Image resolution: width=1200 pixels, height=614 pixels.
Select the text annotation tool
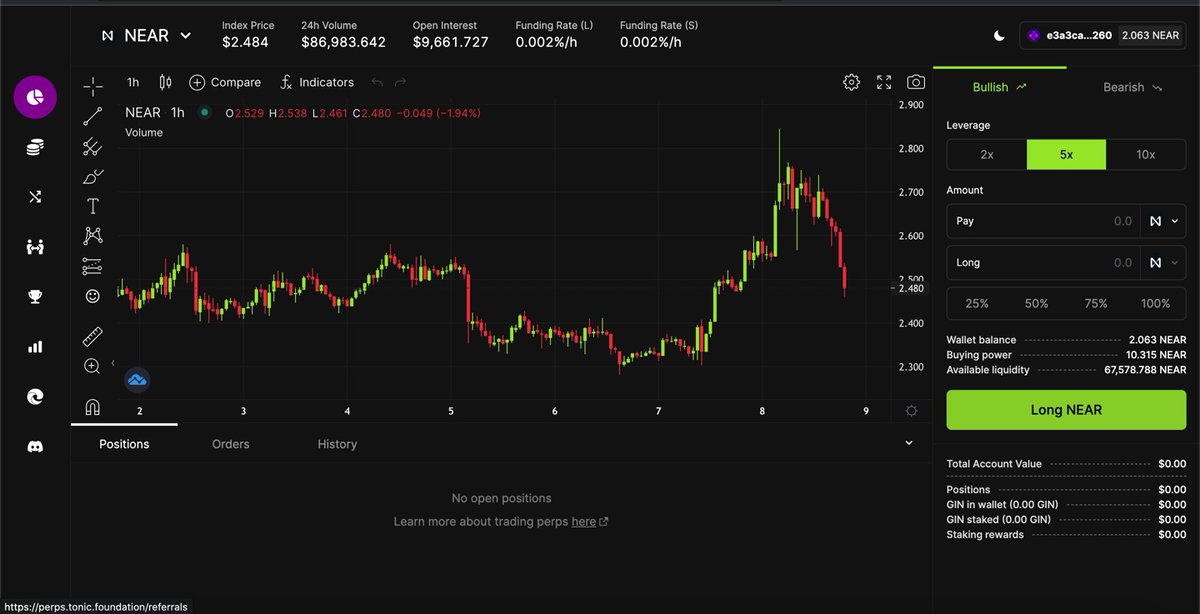[x=92, y=207]
